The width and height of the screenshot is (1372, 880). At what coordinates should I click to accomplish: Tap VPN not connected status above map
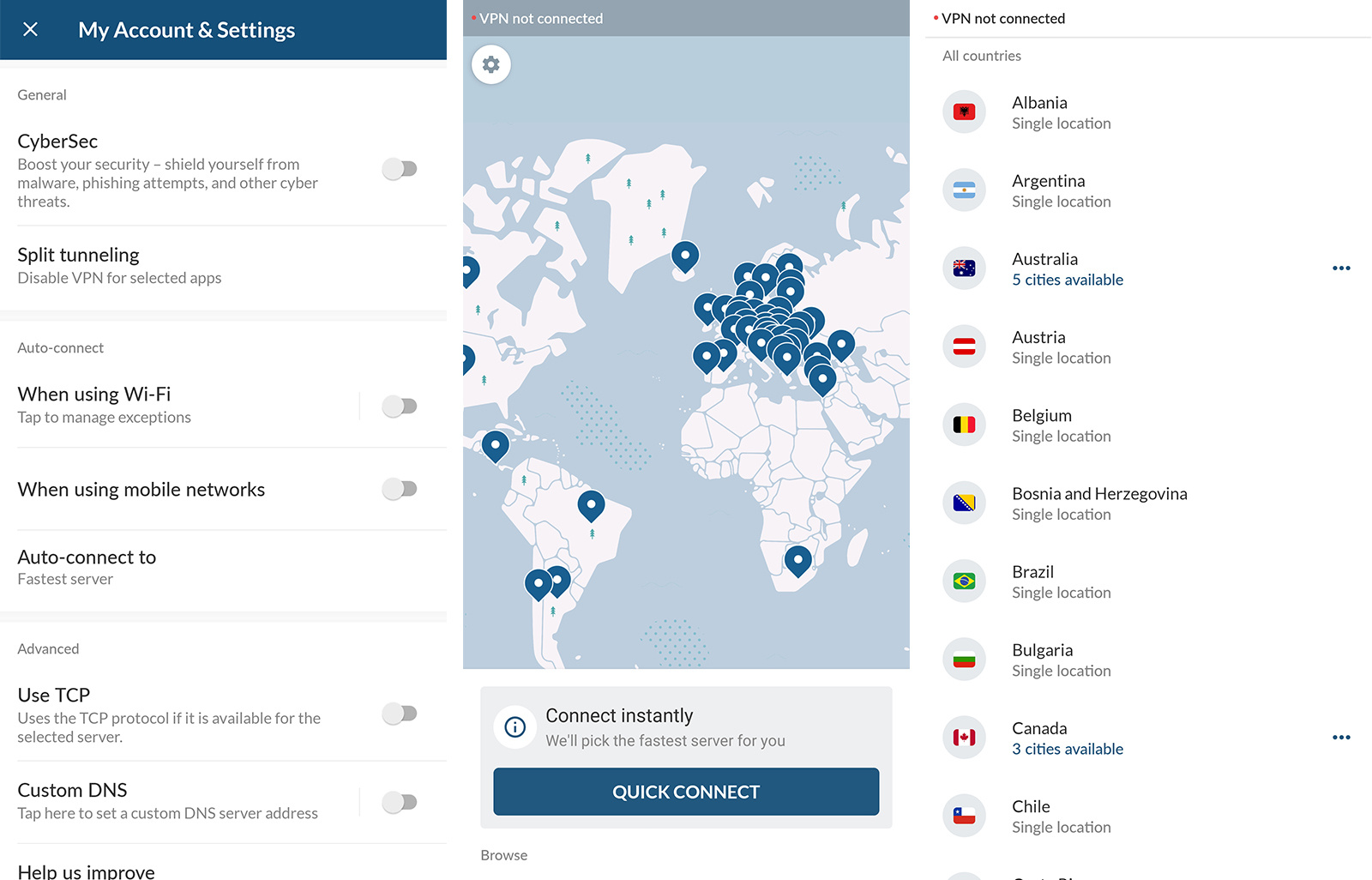point(541,19)
